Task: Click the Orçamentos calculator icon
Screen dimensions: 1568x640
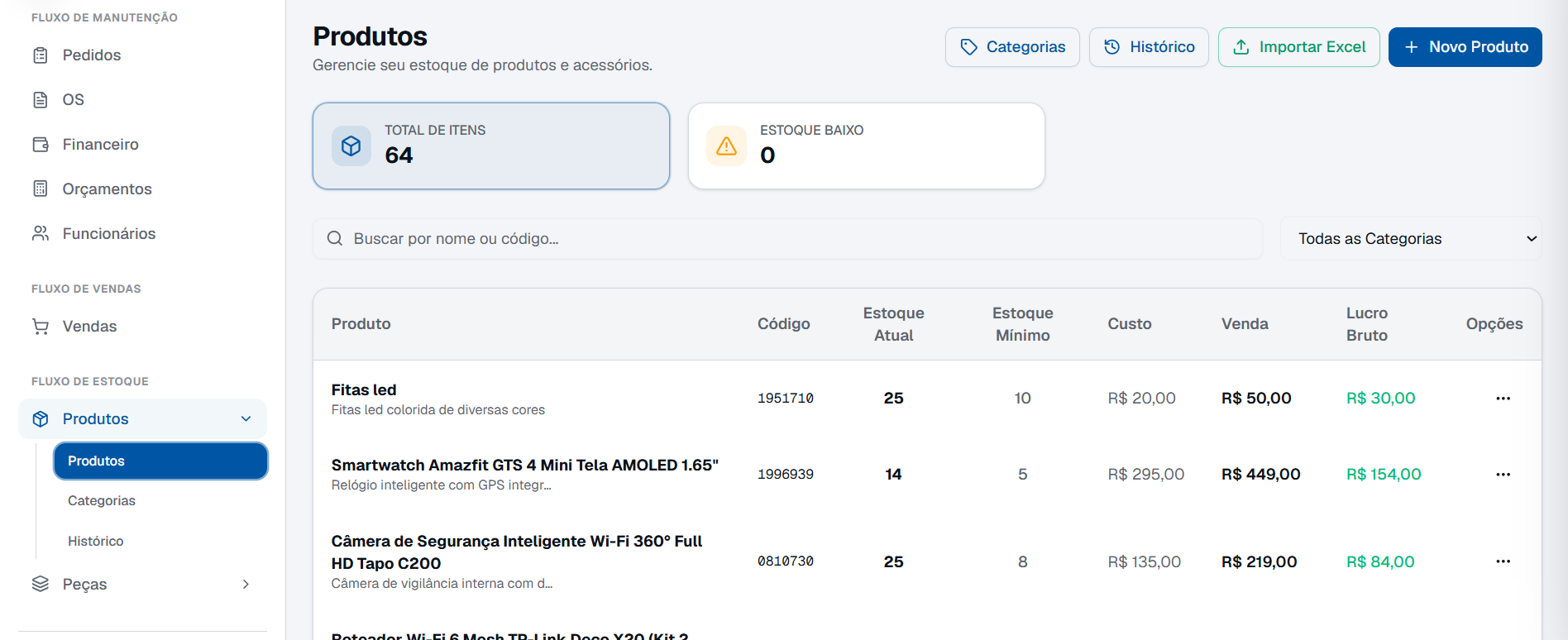Action: pos(41,189)
